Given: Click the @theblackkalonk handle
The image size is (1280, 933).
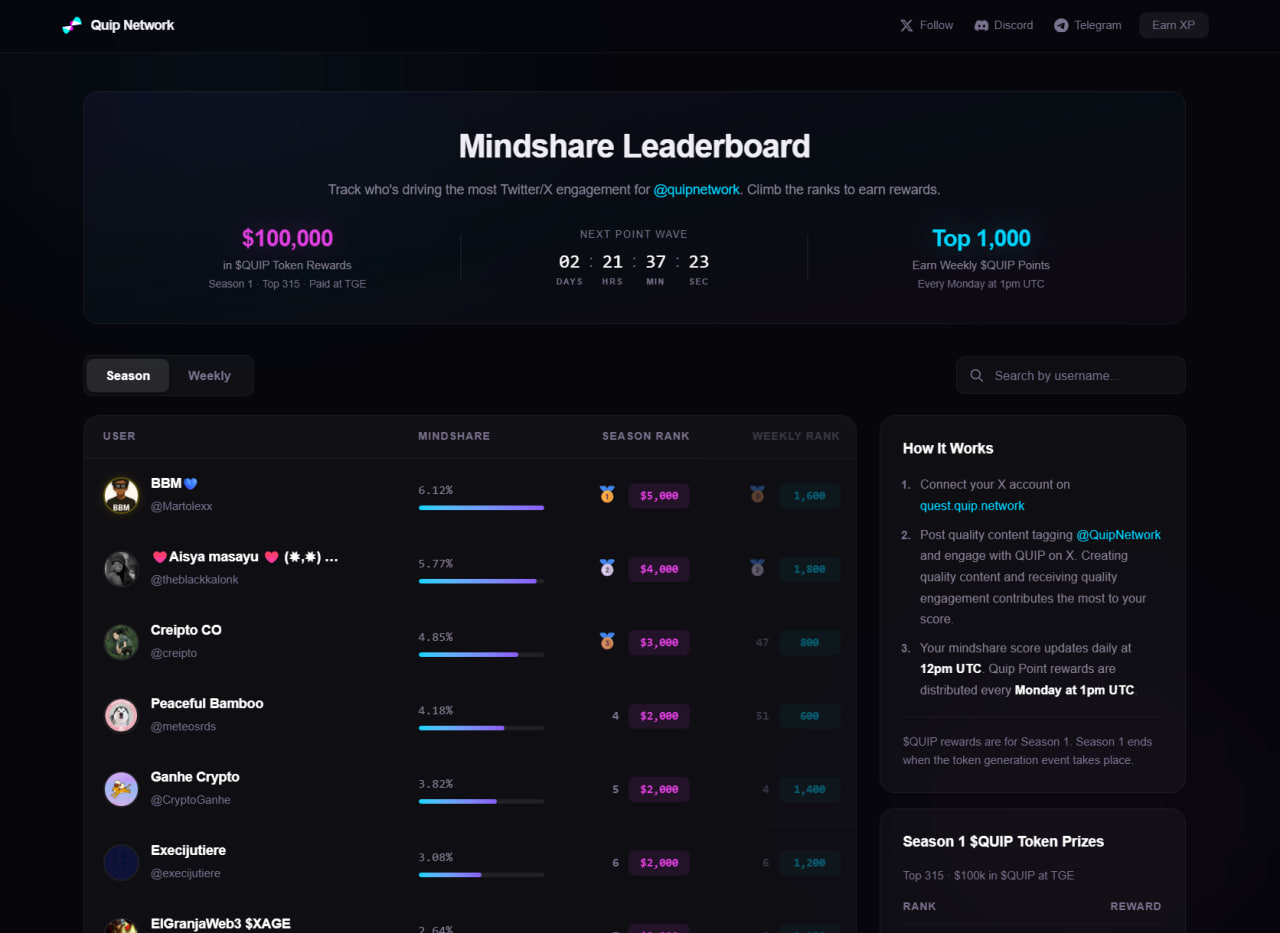Looking at the screenshot, I should [x=195, y=580].
